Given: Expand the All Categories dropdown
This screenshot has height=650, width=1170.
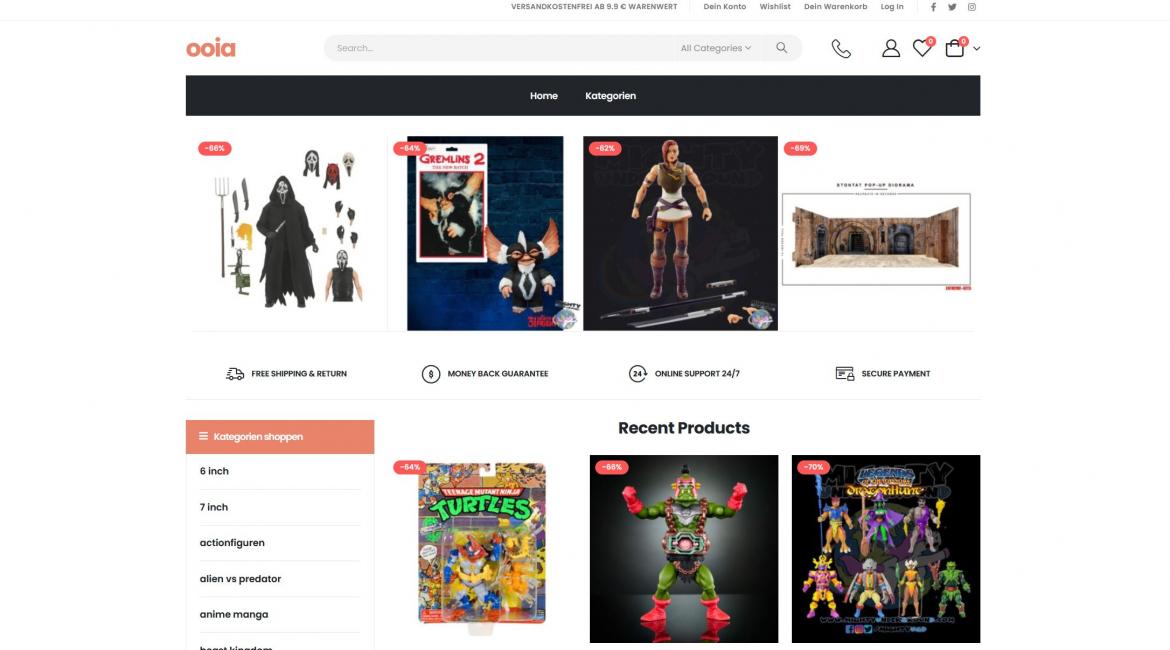Looking at the screenshot, I should coord(716,48).
